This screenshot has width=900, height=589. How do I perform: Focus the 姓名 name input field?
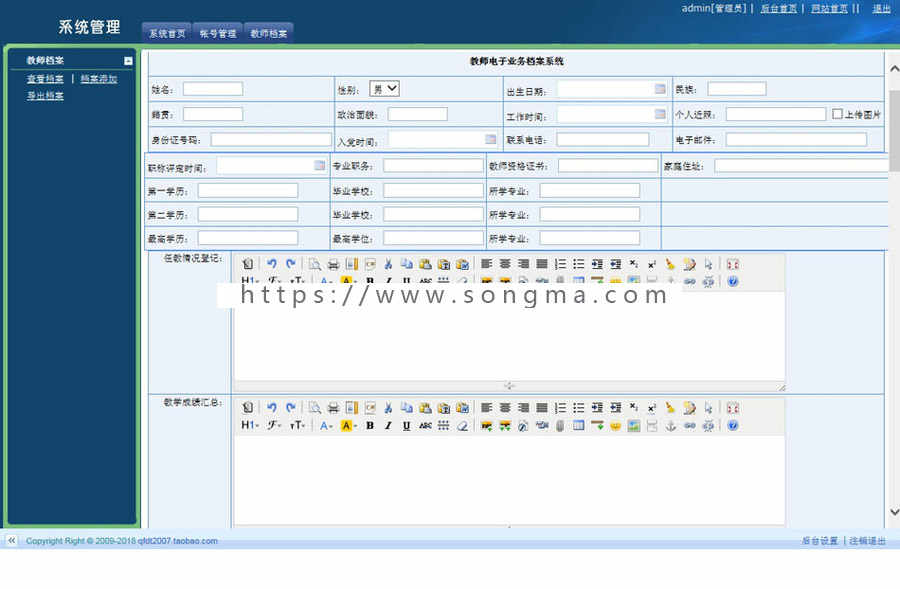[x=213, y=89]
